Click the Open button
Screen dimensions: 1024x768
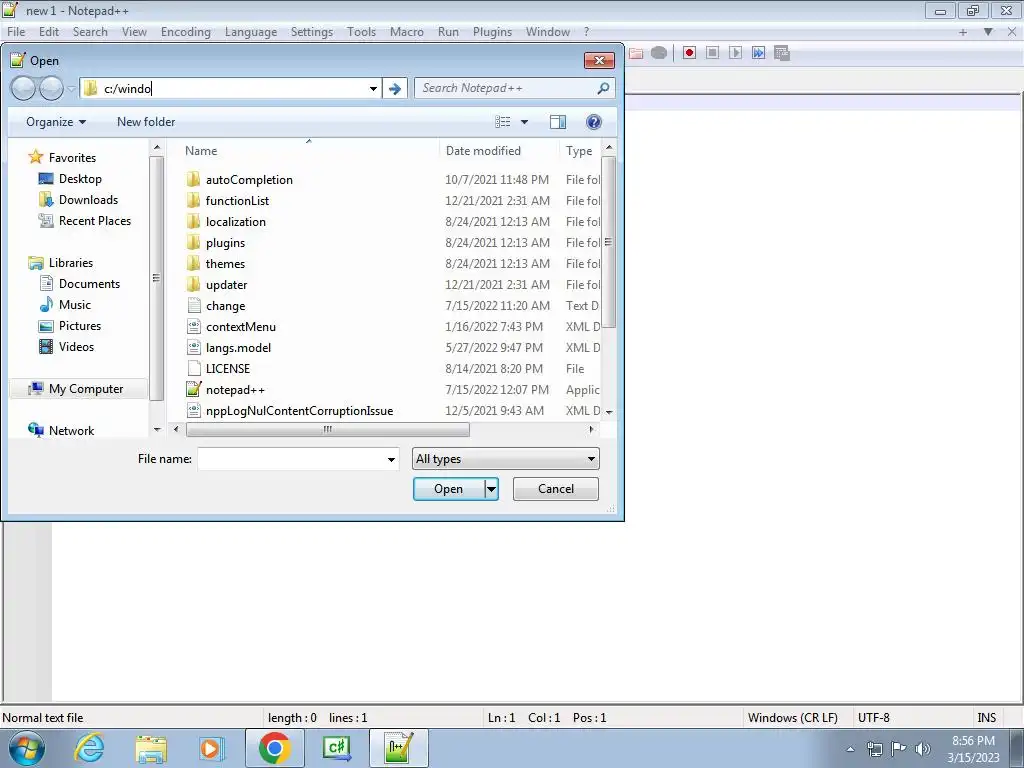[x=449, y=489]
